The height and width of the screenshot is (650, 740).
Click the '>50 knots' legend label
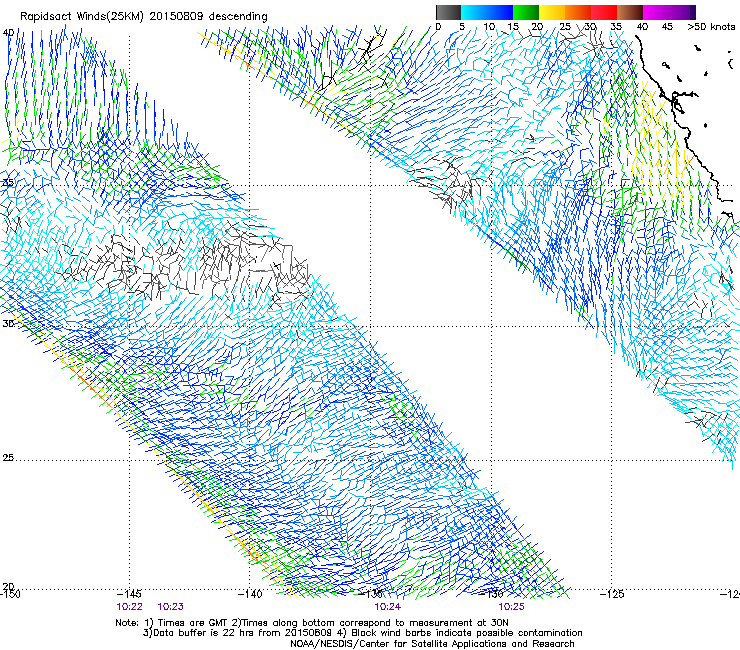(x=711, y=27)
